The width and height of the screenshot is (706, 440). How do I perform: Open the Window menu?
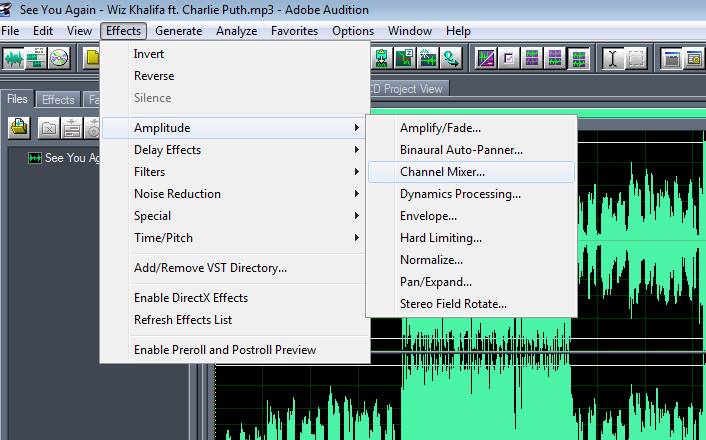tap(410, 31)
